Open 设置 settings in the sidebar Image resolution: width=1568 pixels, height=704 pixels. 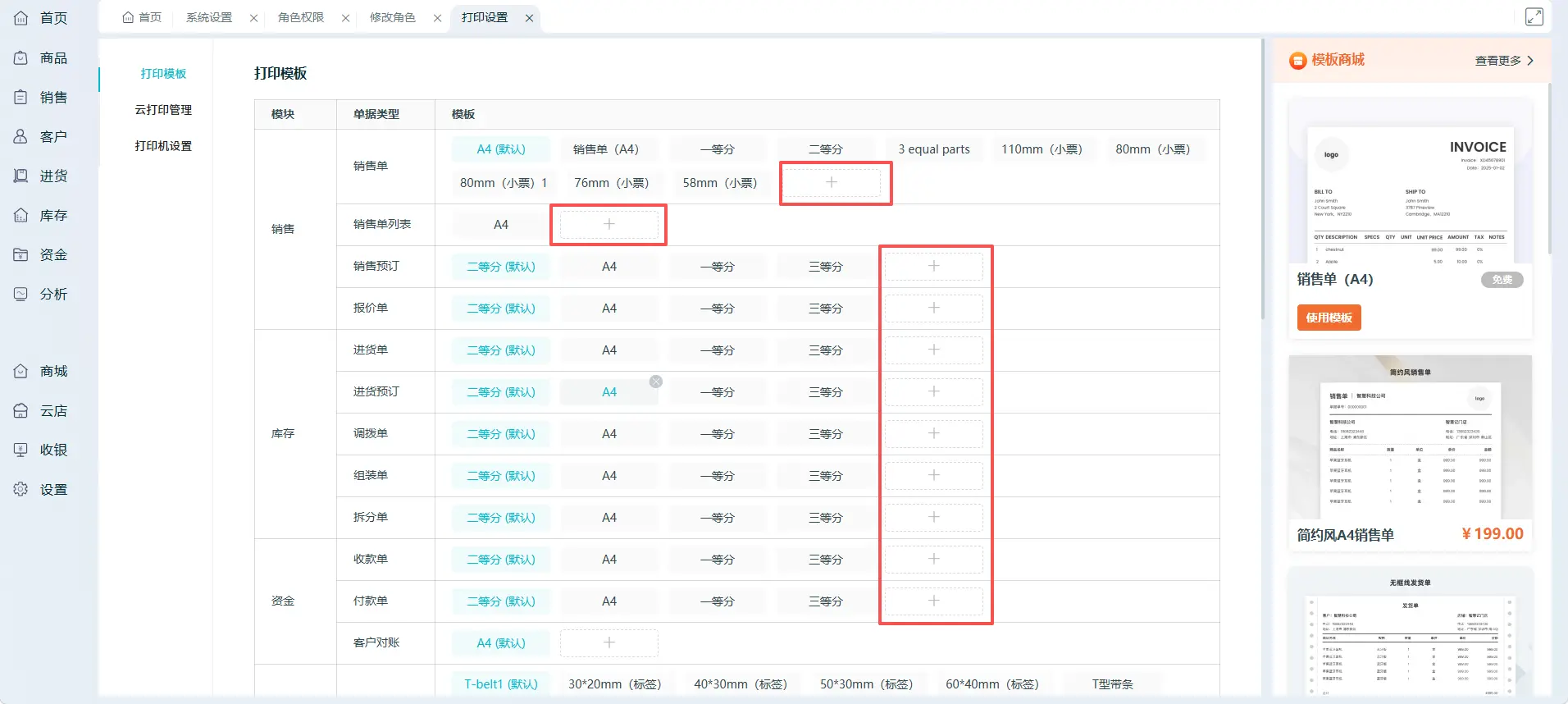coord(21,490)
